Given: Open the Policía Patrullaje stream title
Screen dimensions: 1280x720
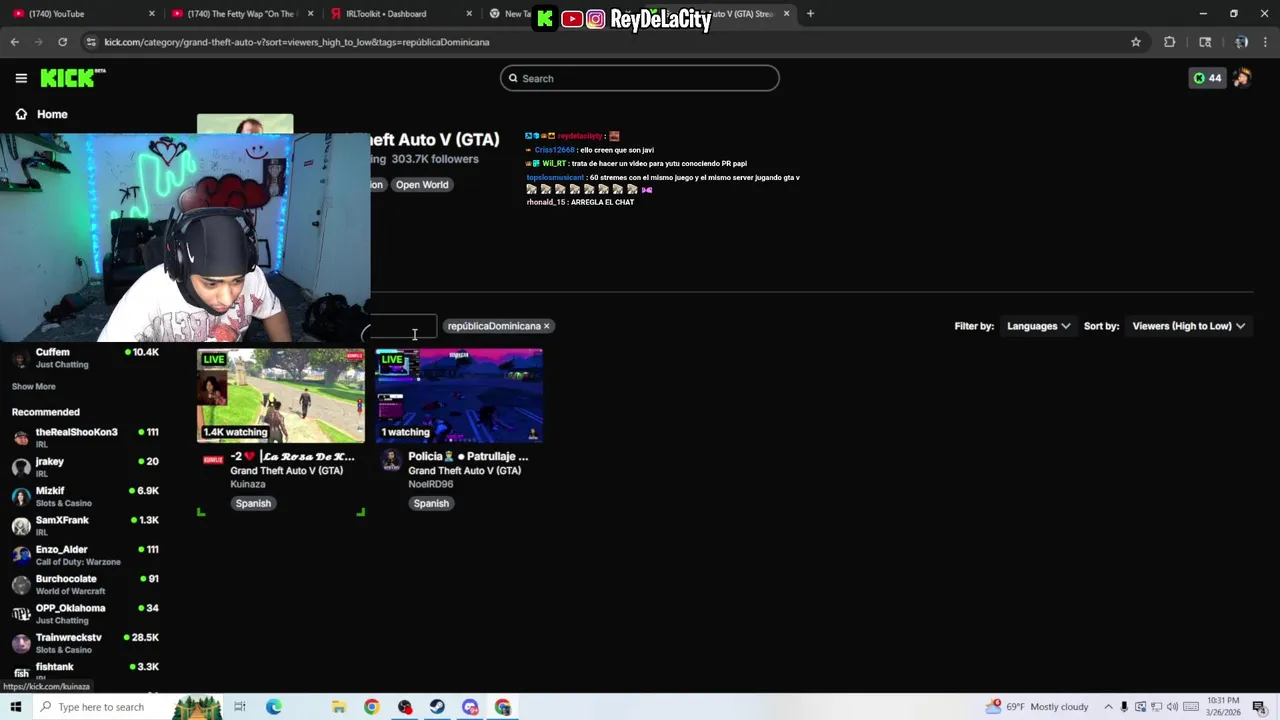Looking at the screenshot, I should [x=468, y=456].
